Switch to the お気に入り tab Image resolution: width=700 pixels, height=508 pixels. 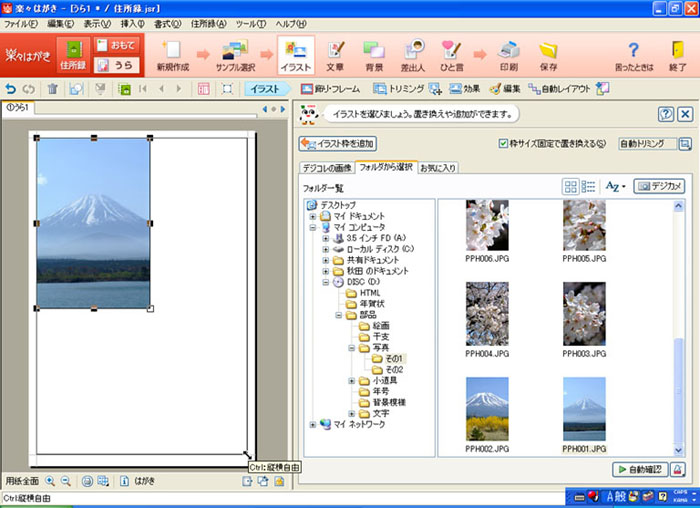click(x=440, y=166)
